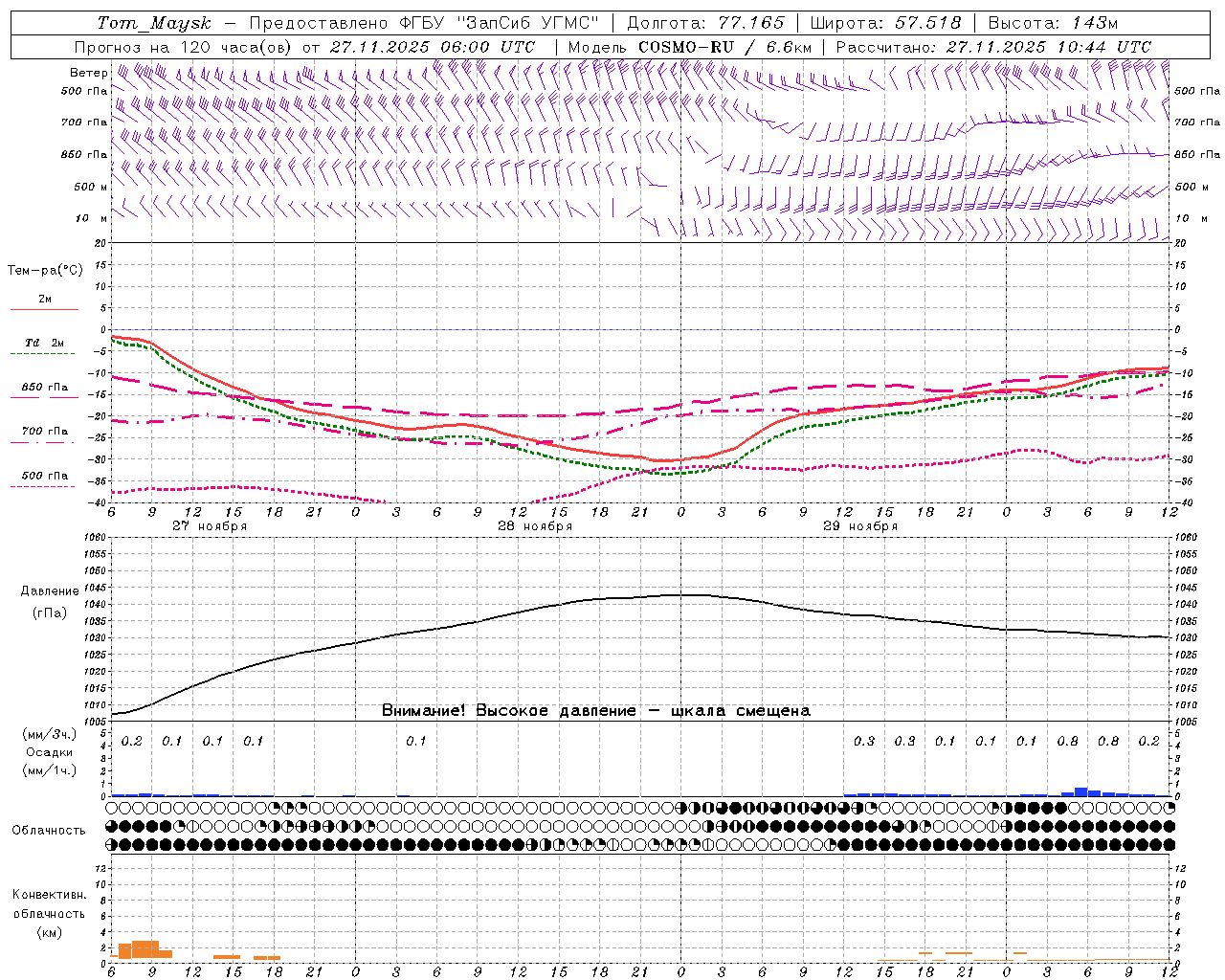Click the 500 м wind level label on left
Screen dimensions: 1225x980
click(x=91, y=187)
